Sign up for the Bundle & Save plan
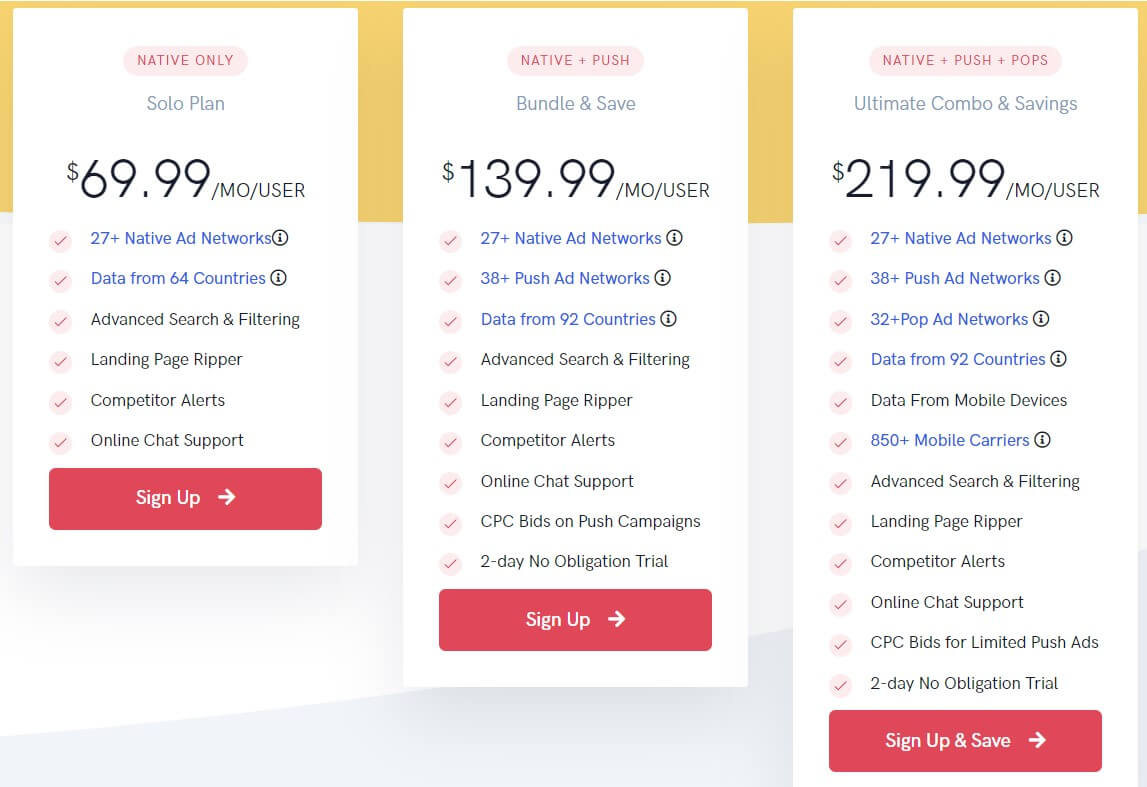 click(575, 620)
